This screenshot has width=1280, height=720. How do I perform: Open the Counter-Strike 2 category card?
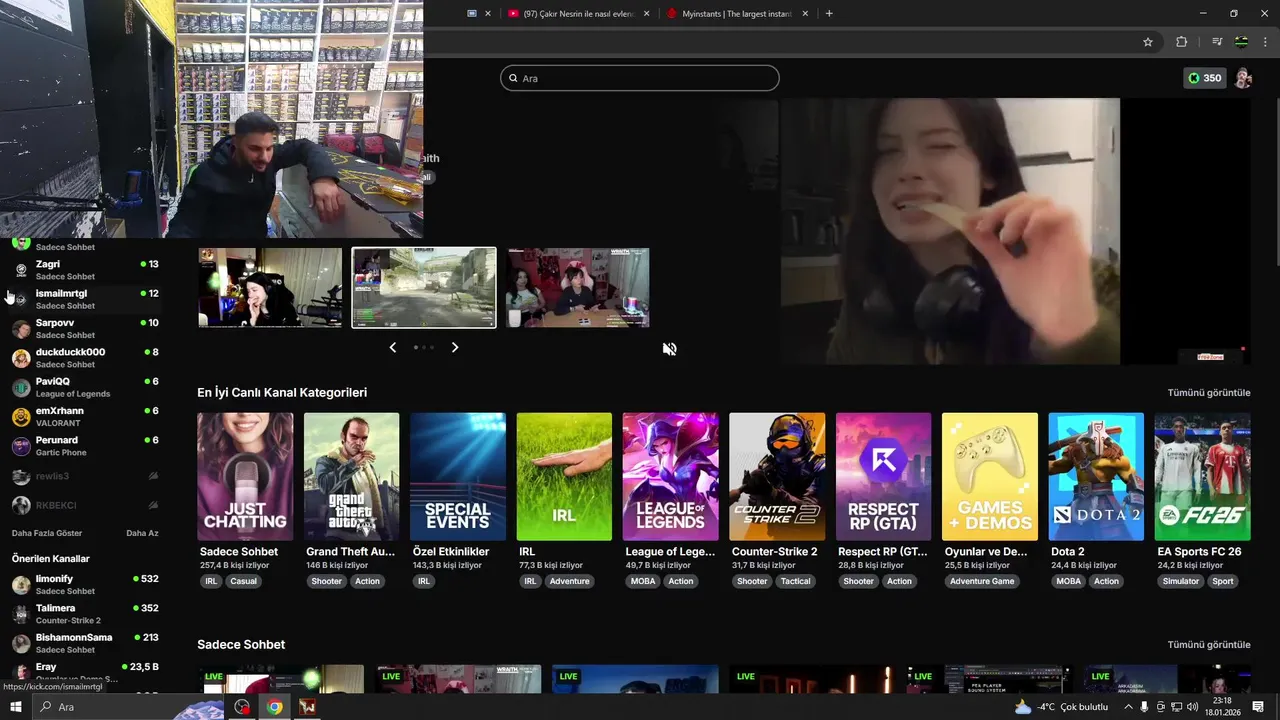(777, 476)
